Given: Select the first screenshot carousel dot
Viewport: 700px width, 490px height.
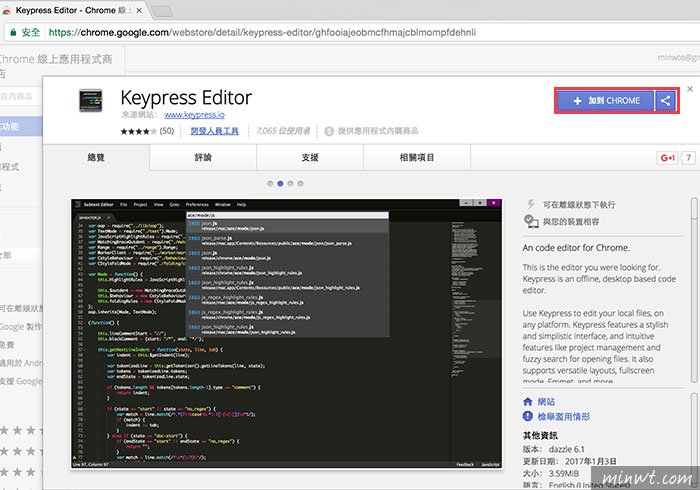Looking at the screenshot, I should (270, 183).
